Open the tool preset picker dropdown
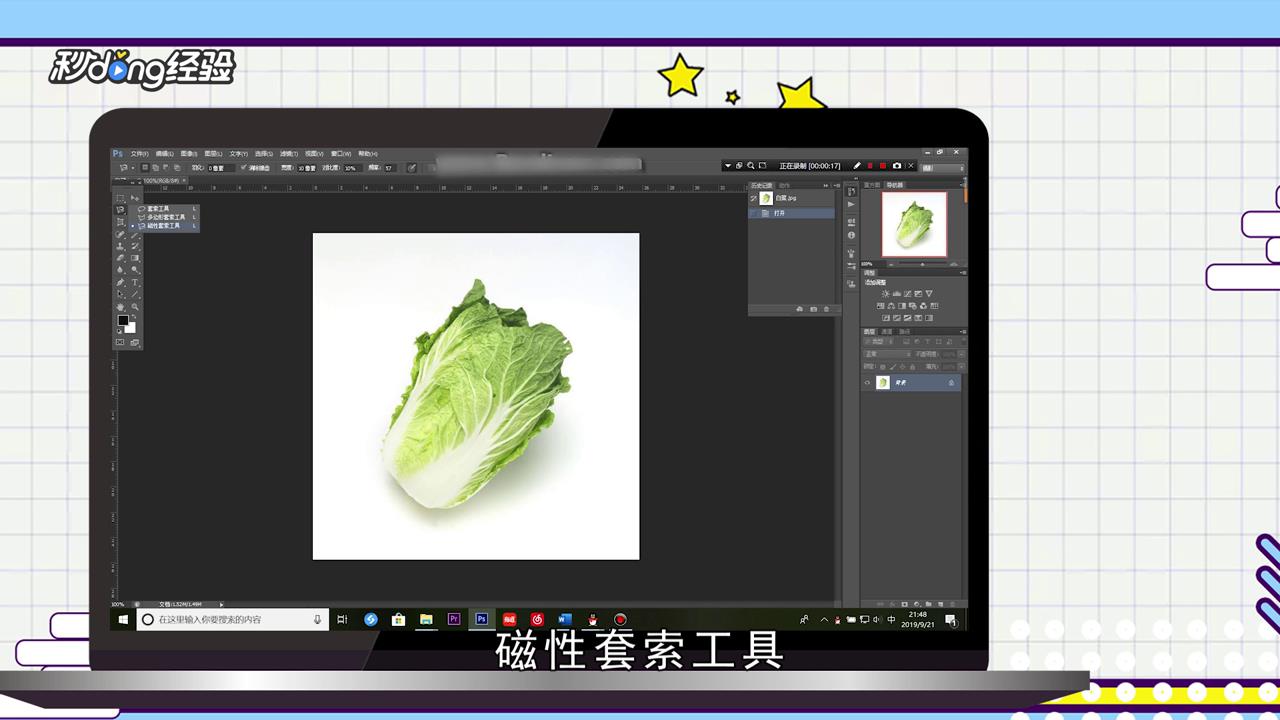This screenshot has height=720, width=1280. coord(126,167)
